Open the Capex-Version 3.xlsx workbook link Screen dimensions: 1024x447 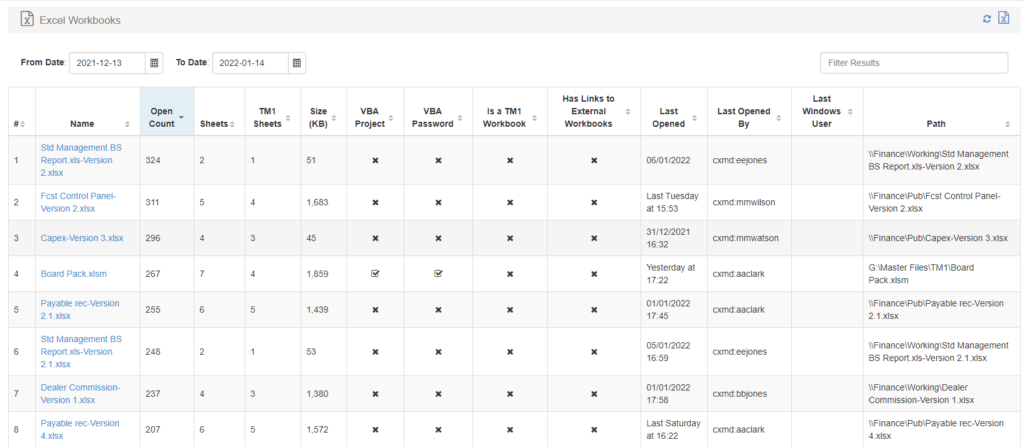coord(82,238)
